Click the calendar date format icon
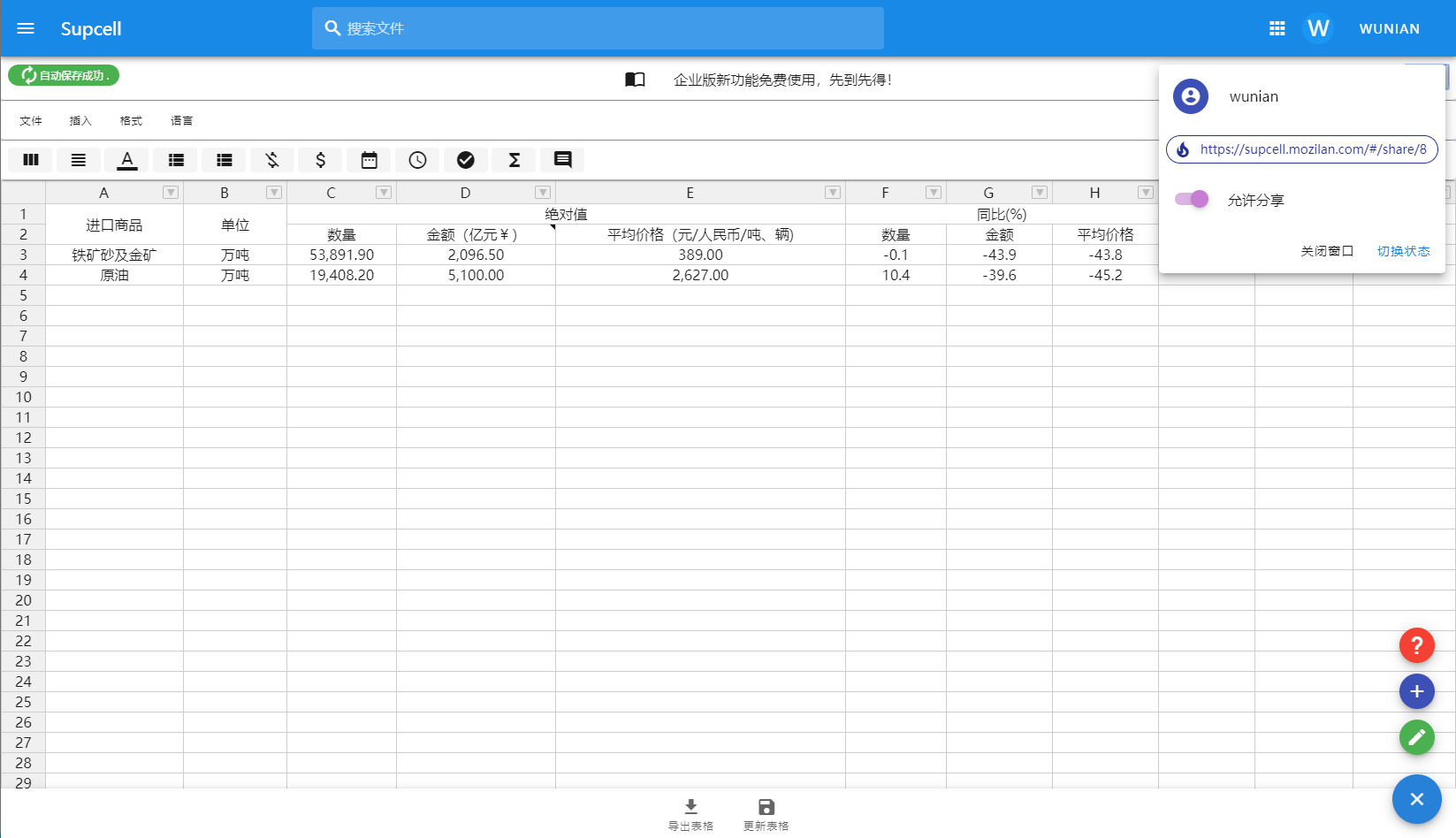Image resolution: width=1456 pixels, height=838 pixels. click(x=370, y=160)
